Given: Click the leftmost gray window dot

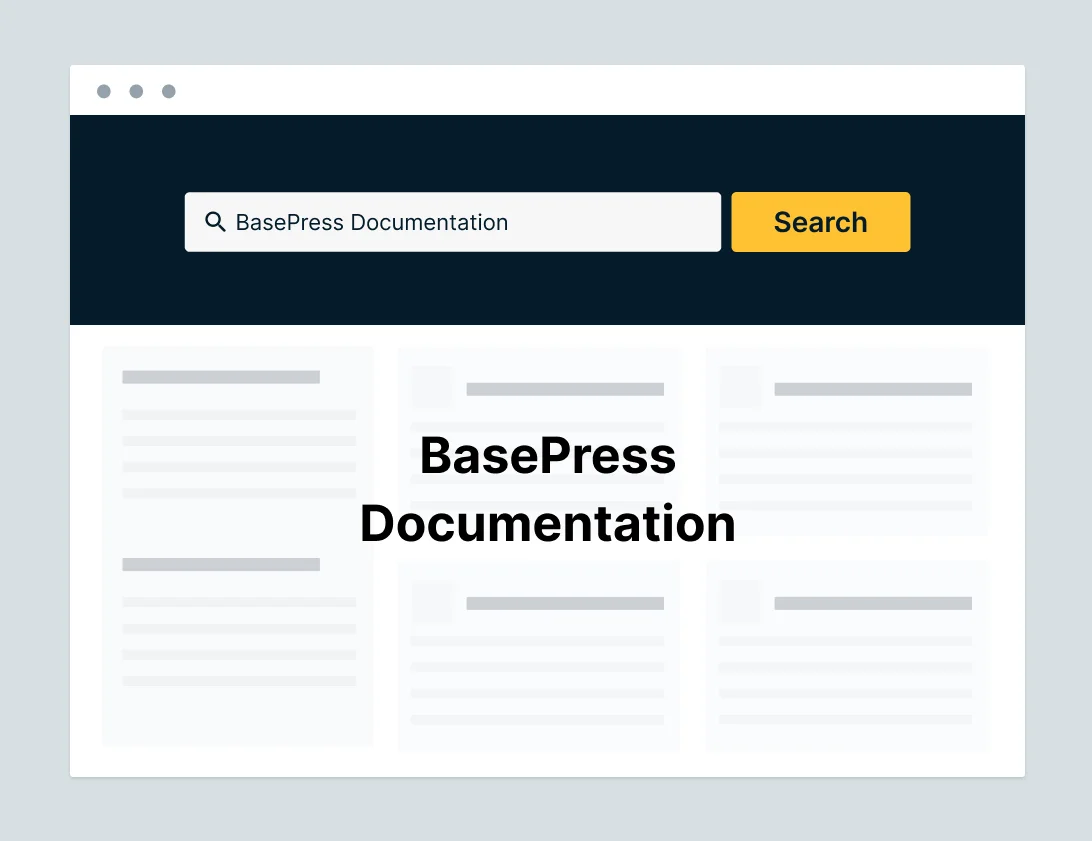Looking at the screenshot, I should 104,92.
